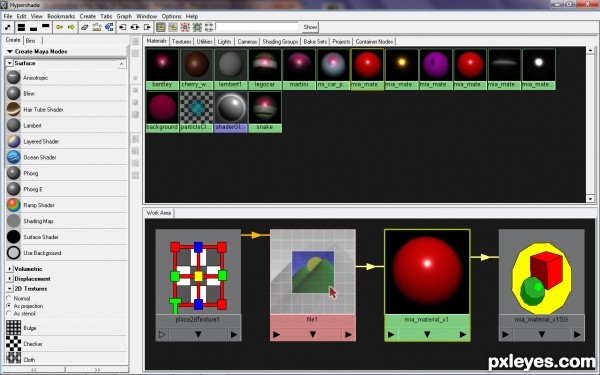This screenshot has height=375, width=600.
Task: Click the Show button
Action: pos(310,27)
